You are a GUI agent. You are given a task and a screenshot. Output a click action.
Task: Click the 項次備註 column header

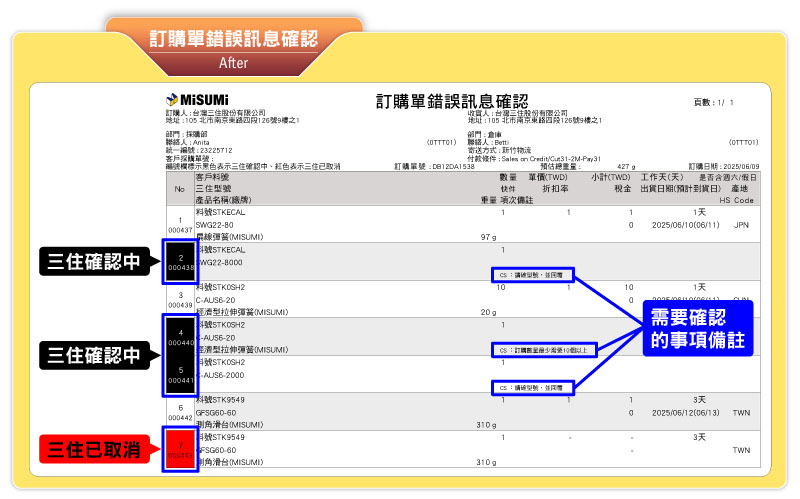[516, 200]
